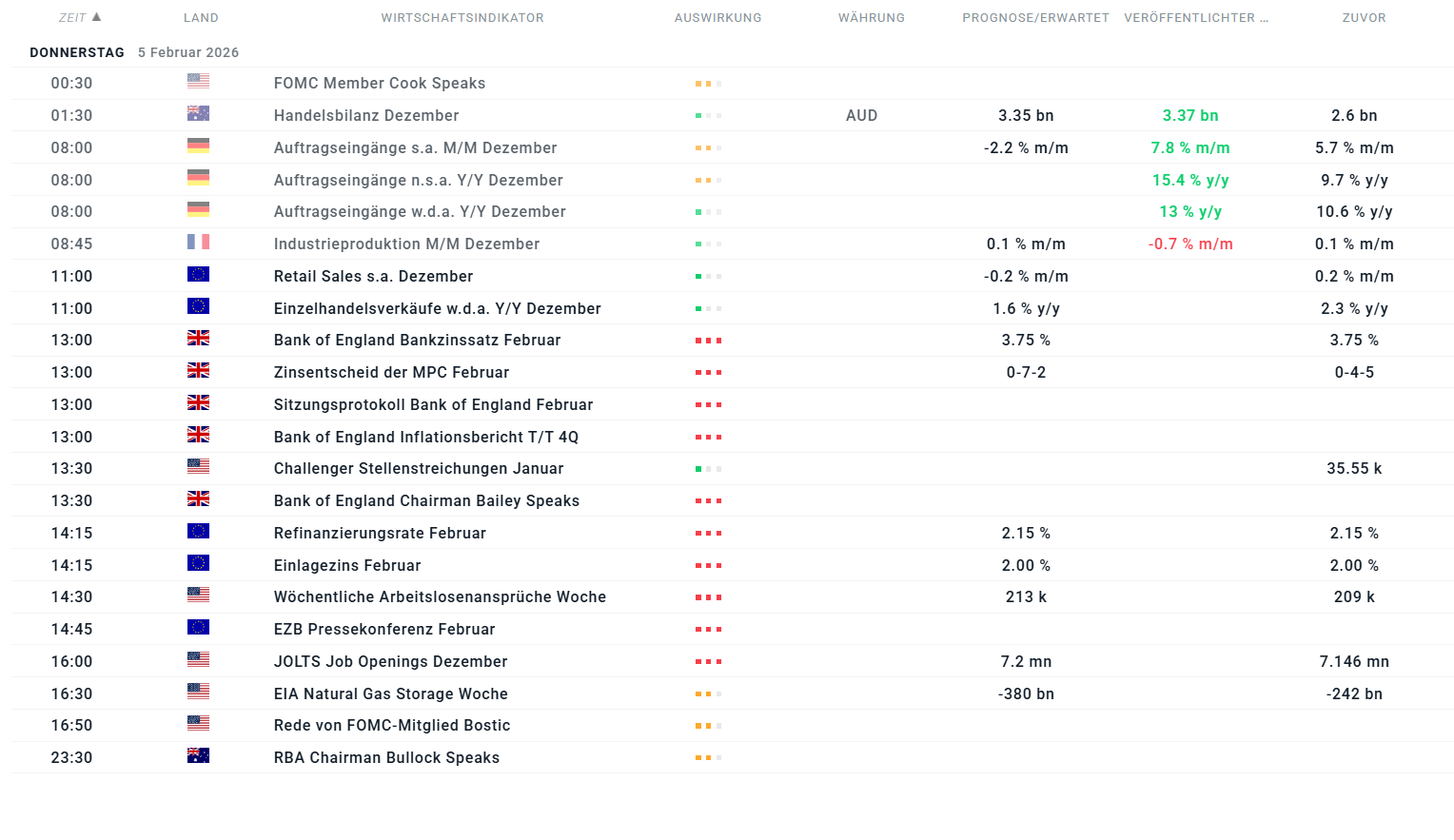Click the UK flag beside Bank of England Bankzinssatz
Screen dimensions: 1454x840
198,339
